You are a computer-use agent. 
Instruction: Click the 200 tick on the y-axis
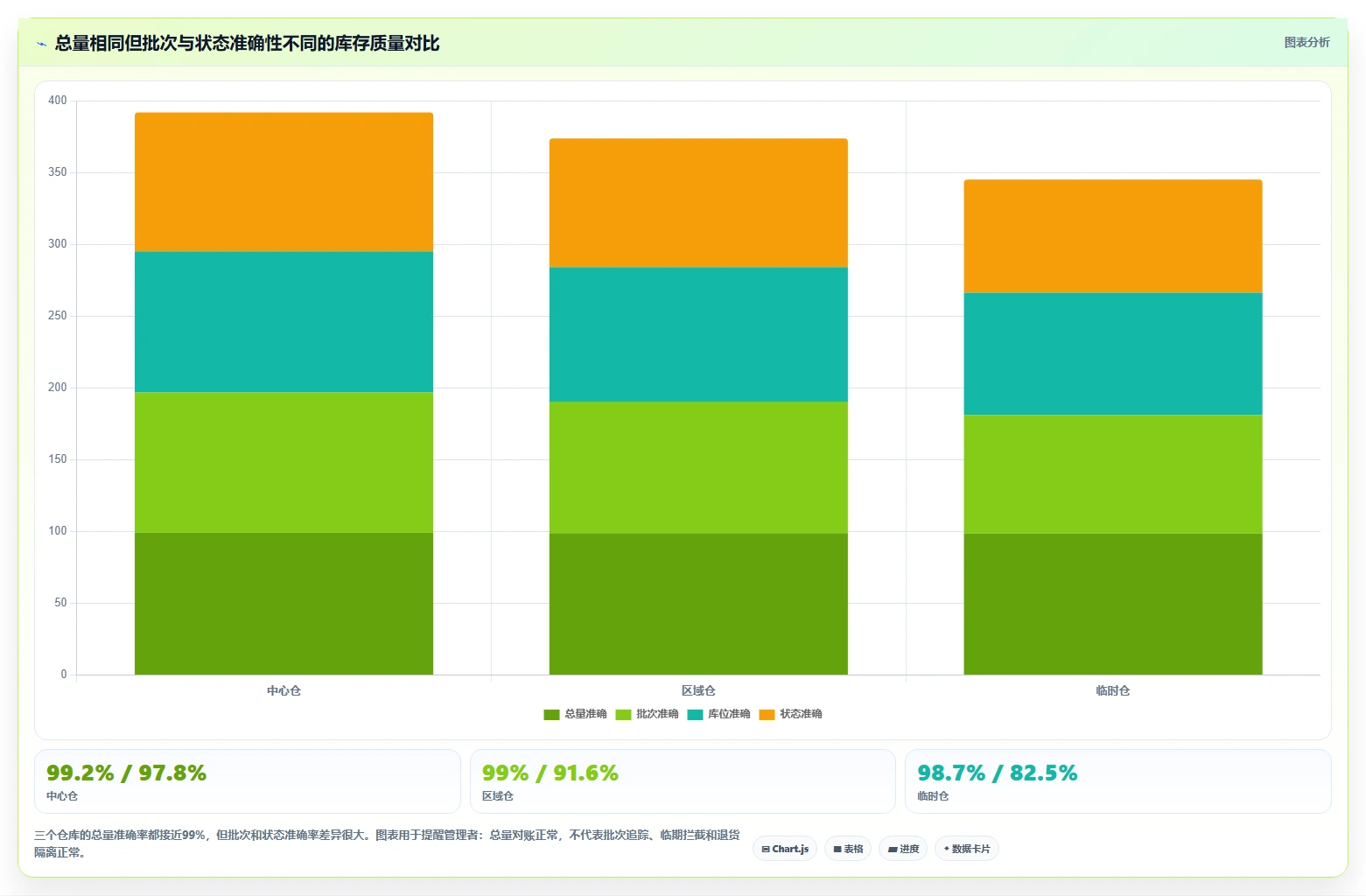coord(58,388)
